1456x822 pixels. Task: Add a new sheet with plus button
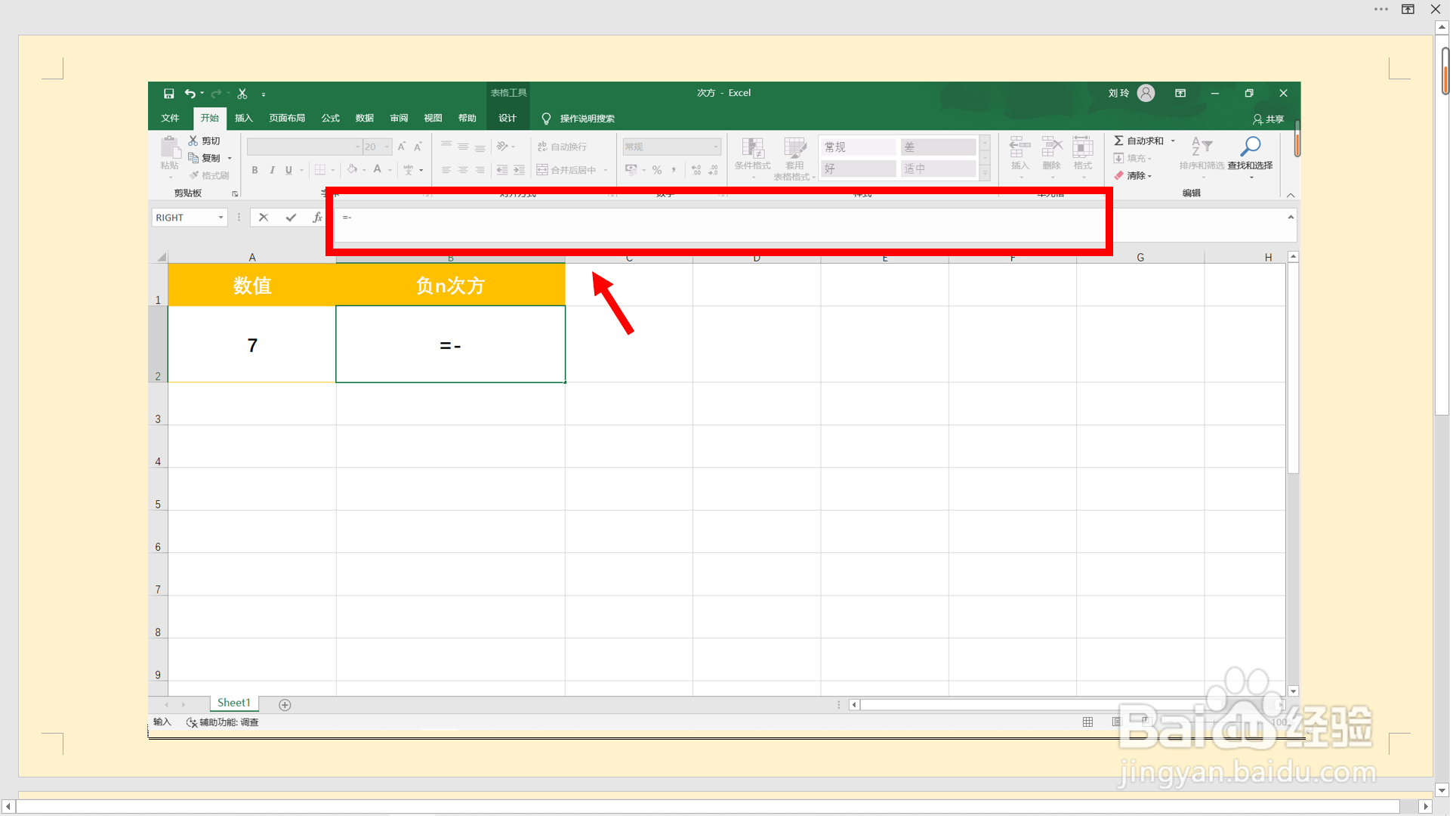coord(285,705)
